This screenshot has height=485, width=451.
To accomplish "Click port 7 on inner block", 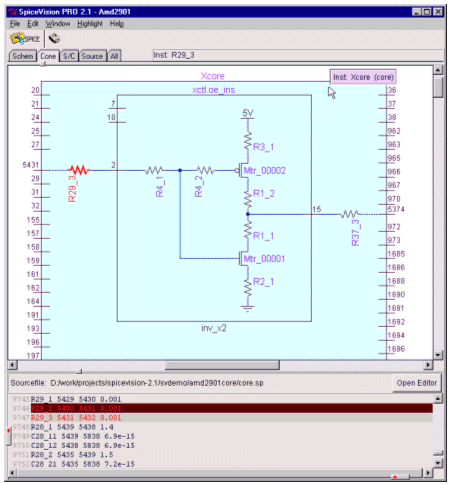I will 113,104.
